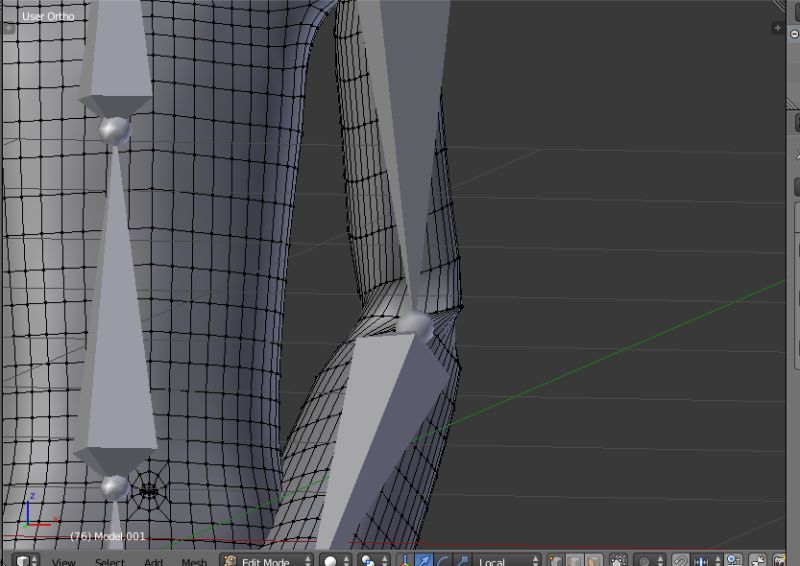Select the scale manipulator icon
This screenshot has height=566, width=800.
[x=462, y=560]
